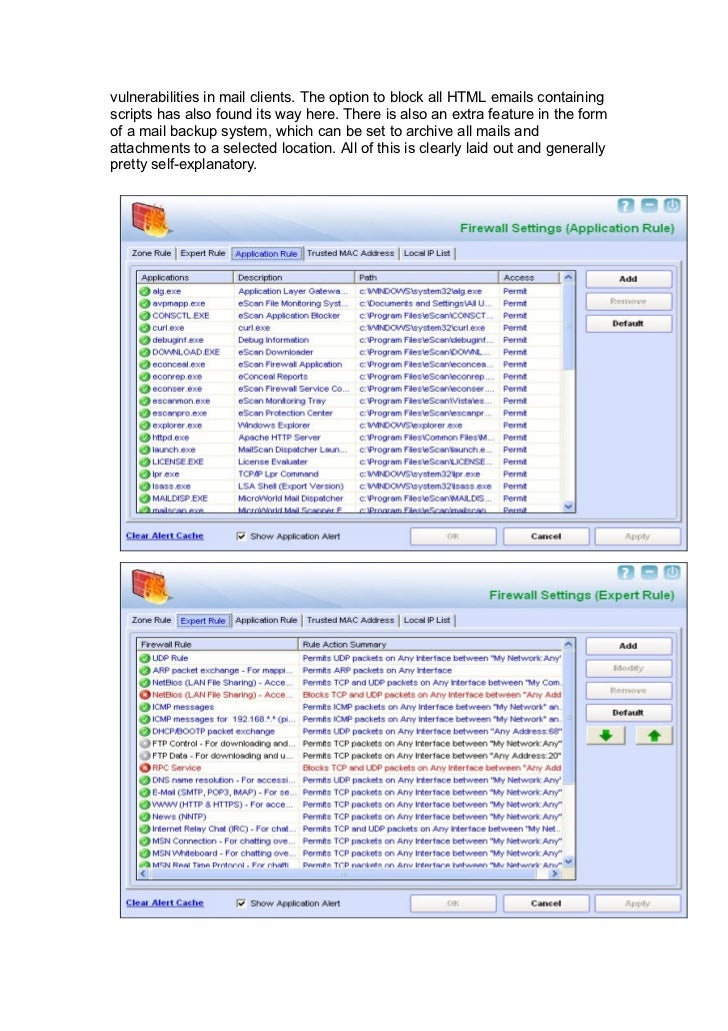This screenshot has height=1031, width=728.
Task: Click scroll-left arrow of firewall rule list
Action: coord(143,874)
